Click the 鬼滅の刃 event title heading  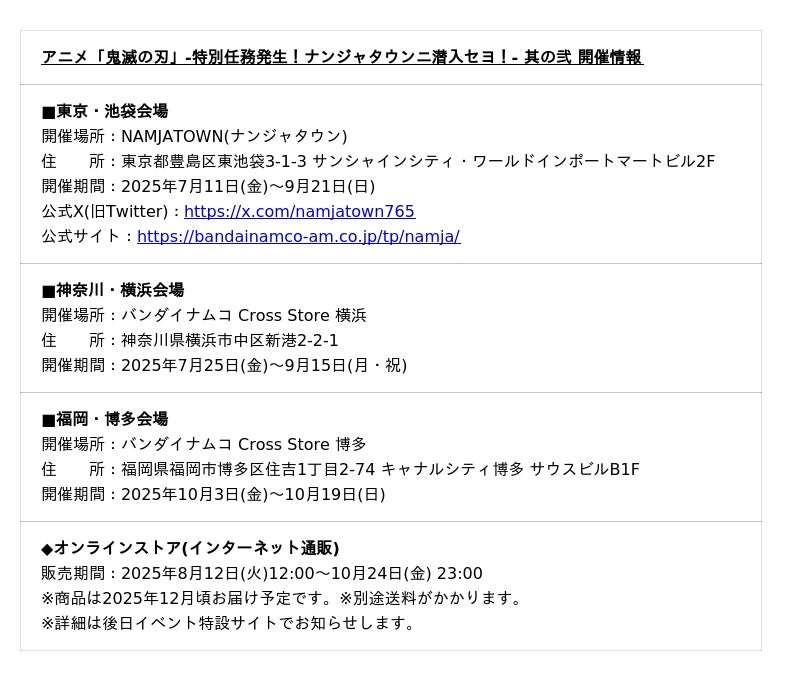point(342,57)
